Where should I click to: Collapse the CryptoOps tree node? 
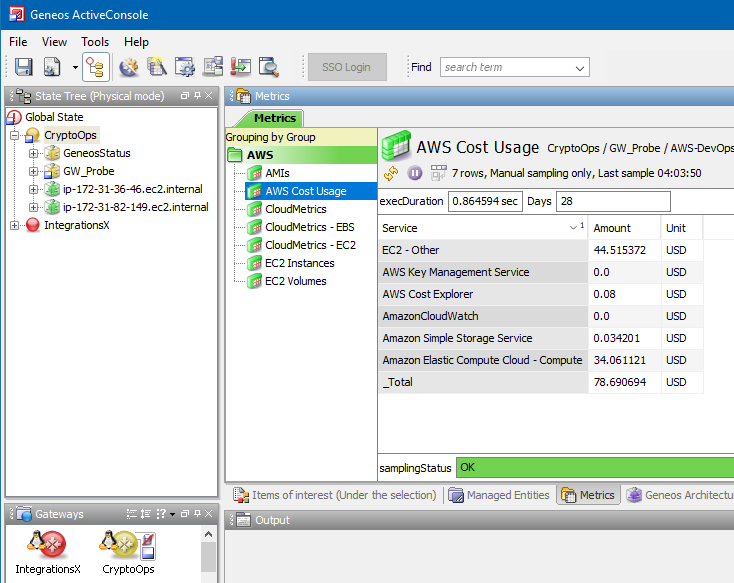point(15,135)
